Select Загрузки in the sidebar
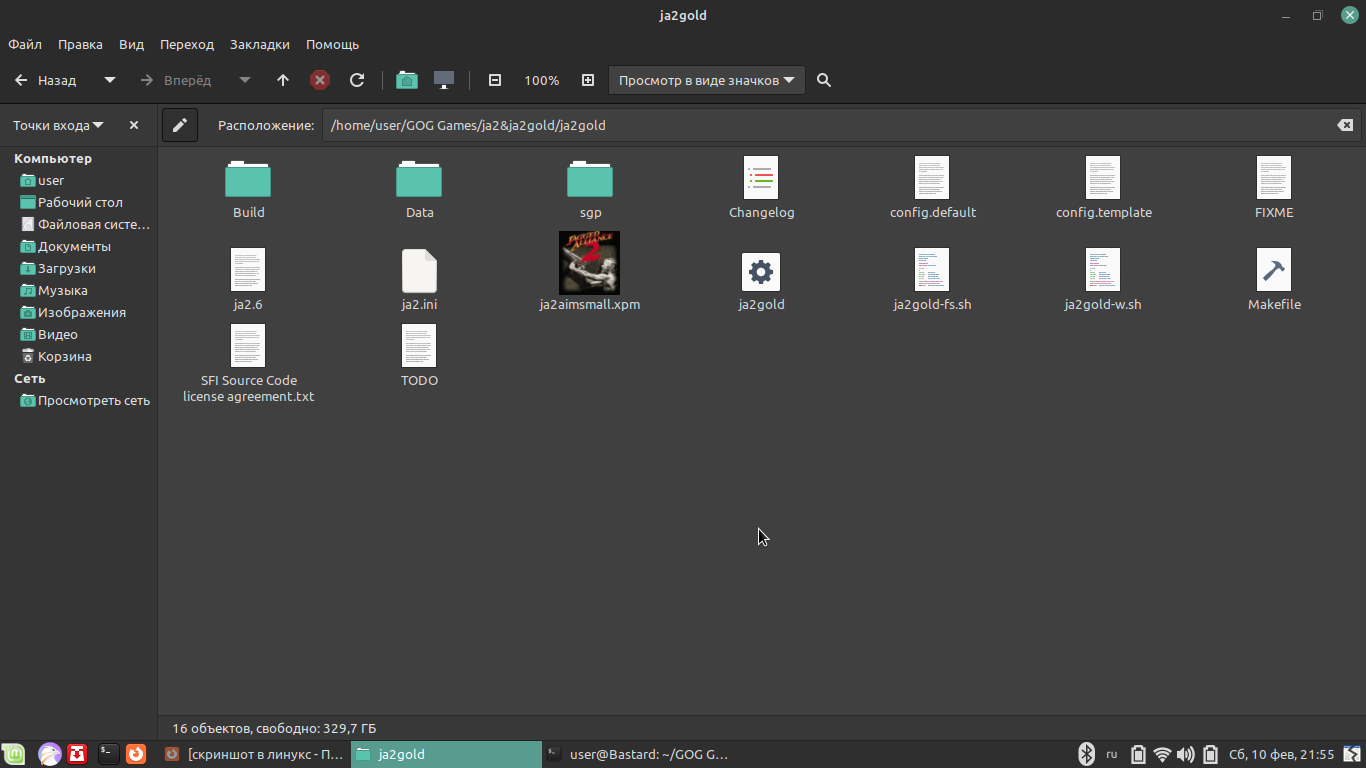1366x768 pixels. point(66,268)
